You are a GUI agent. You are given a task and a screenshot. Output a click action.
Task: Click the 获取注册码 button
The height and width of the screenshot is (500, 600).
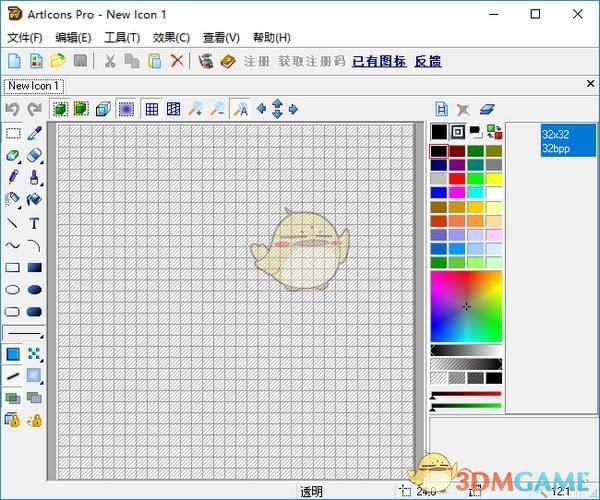pos(311,61)
